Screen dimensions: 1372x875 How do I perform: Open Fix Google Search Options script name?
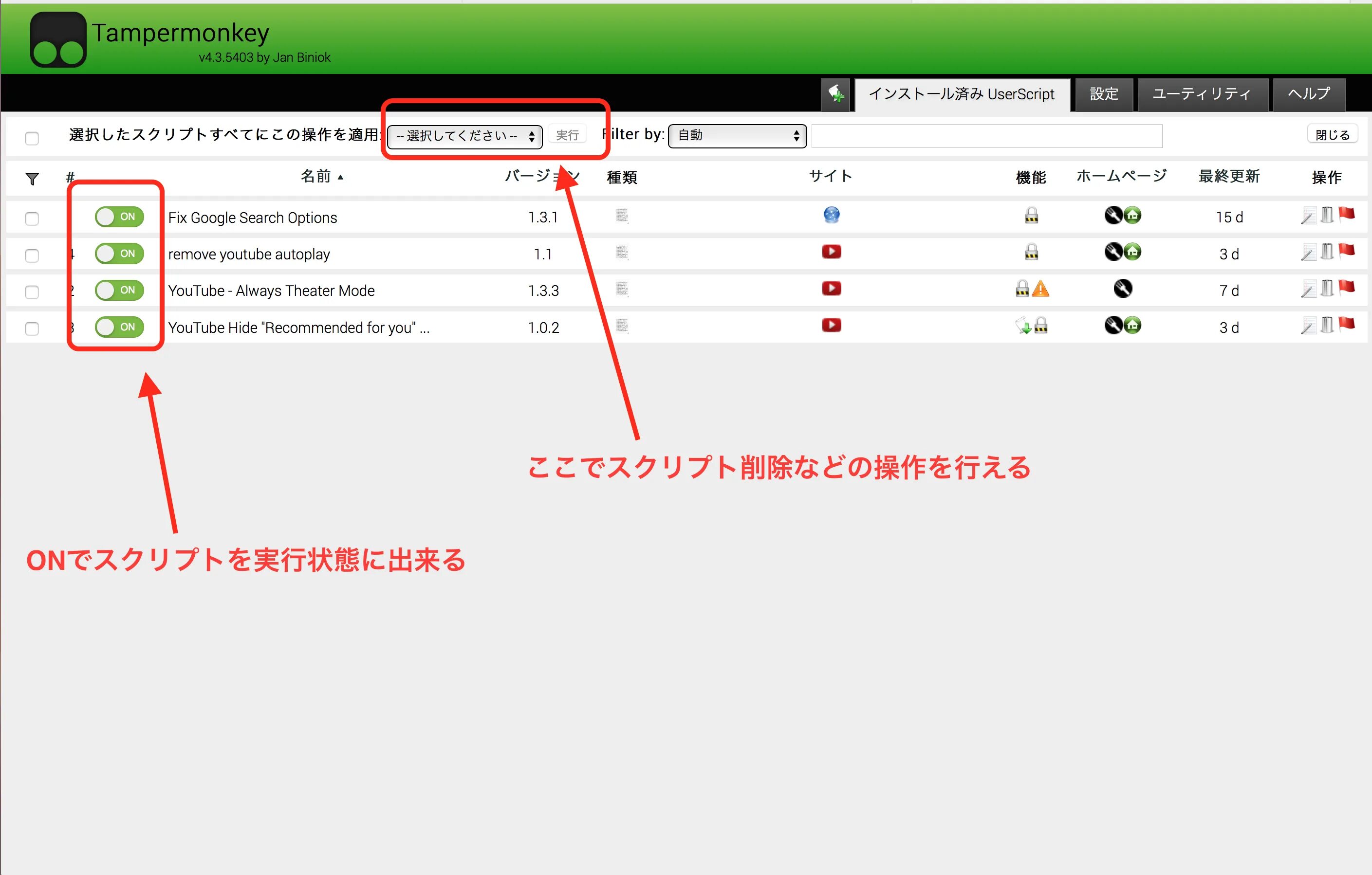[x=252, y=218]
